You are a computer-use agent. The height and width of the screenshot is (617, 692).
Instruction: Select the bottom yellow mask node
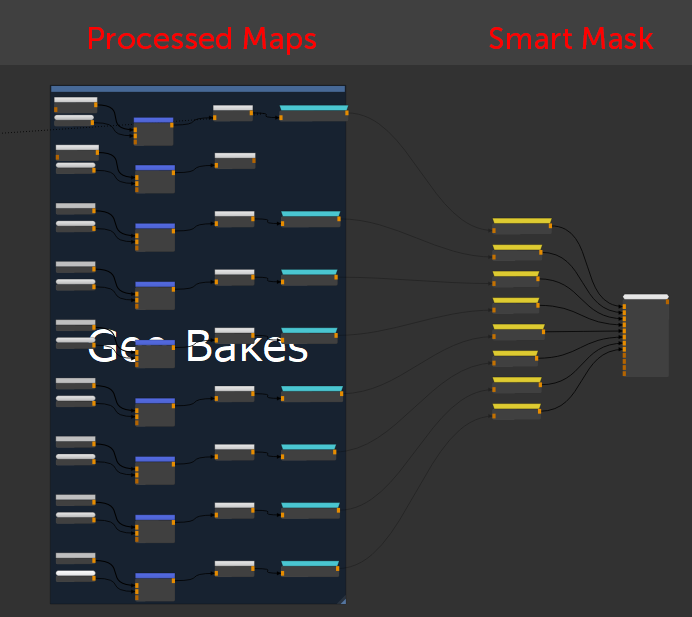pos(516,411)
